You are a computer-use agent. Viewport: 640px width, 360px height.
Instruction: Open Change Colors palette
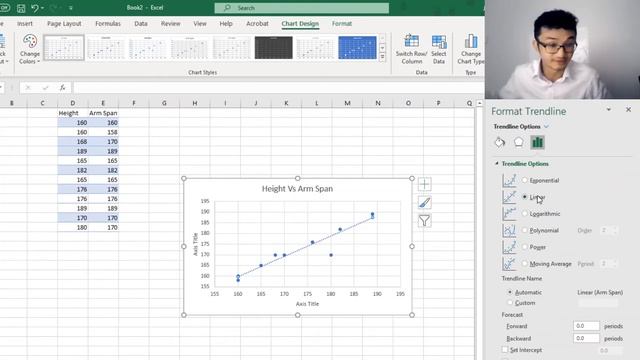click(x=29, y=49)
